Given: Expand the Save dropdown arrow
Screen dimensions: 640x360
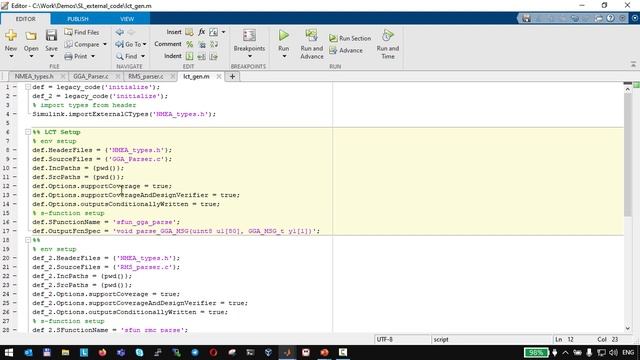Looking at the screenshot, I should click(x=51, y=56).
